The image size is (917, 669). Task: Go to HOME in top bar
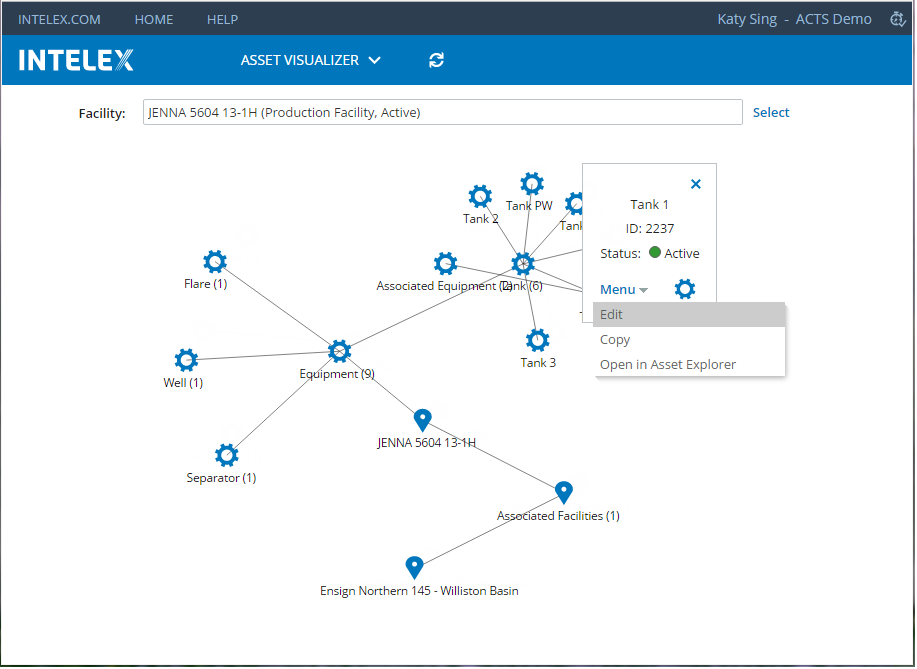click(x=154, y=19)
